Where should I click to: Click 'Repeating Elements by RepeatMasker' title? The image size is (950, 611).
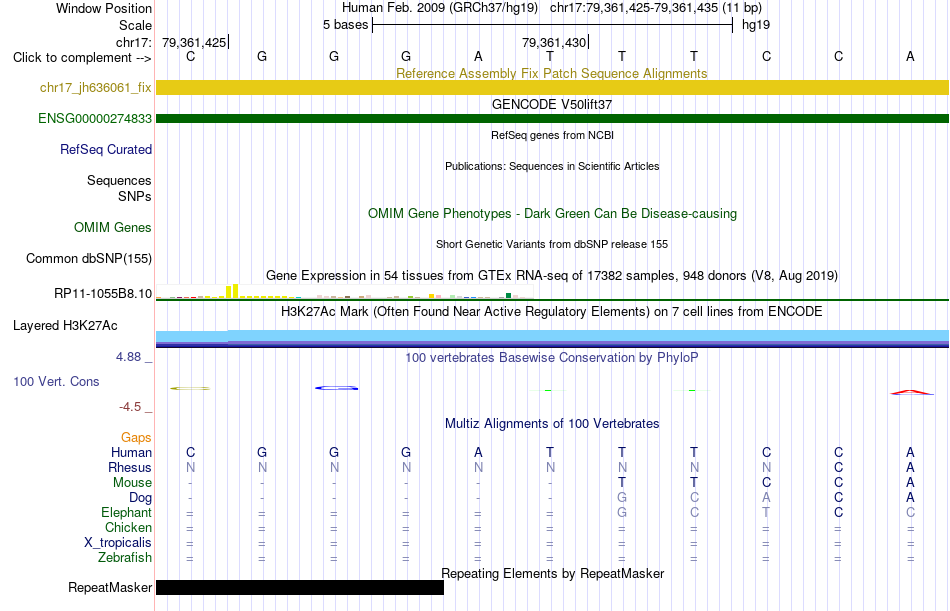[552, 573]
